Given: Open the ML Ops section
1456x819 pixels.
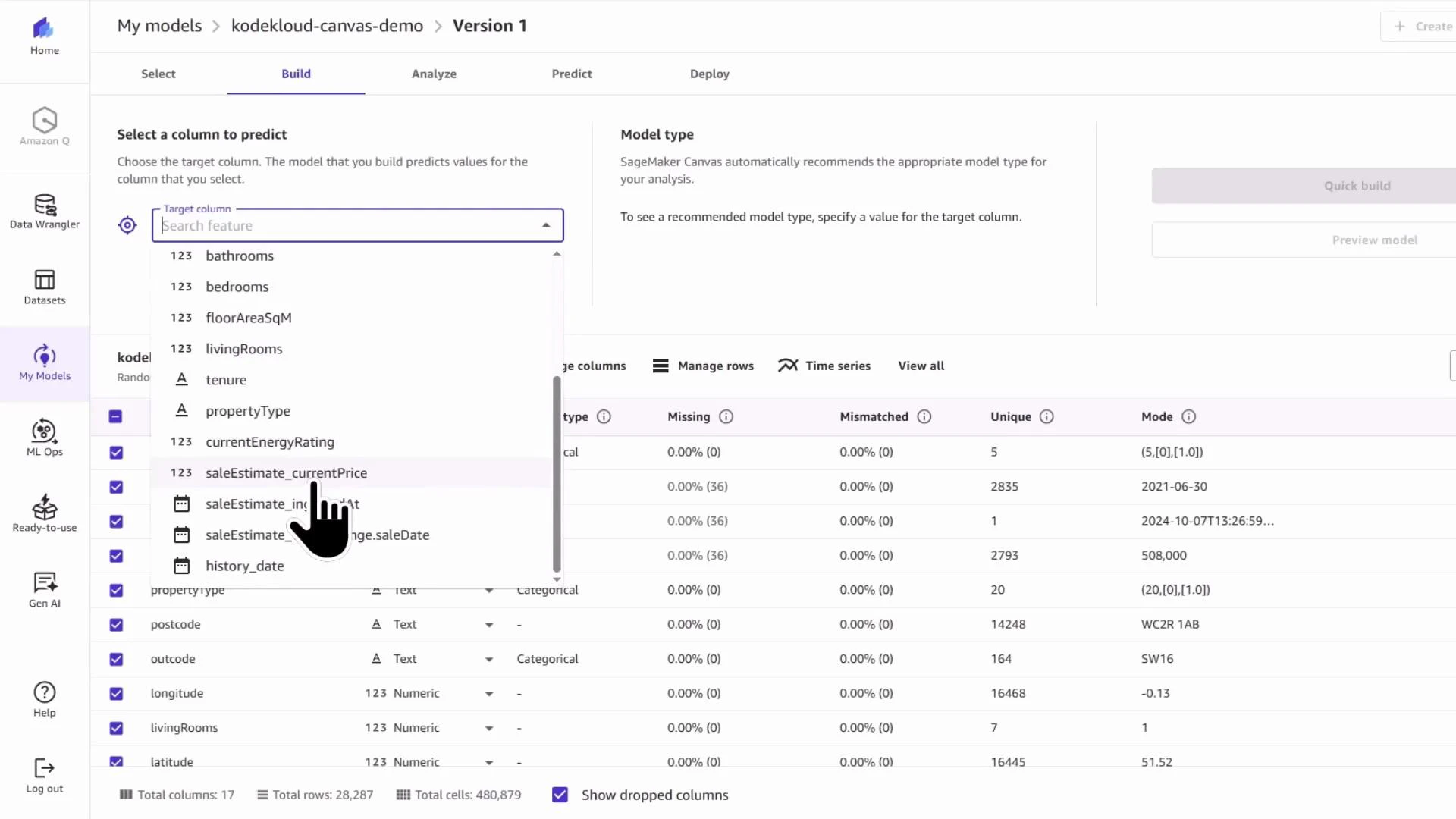Looking at the screenshot, I should [x=44, y=438].
